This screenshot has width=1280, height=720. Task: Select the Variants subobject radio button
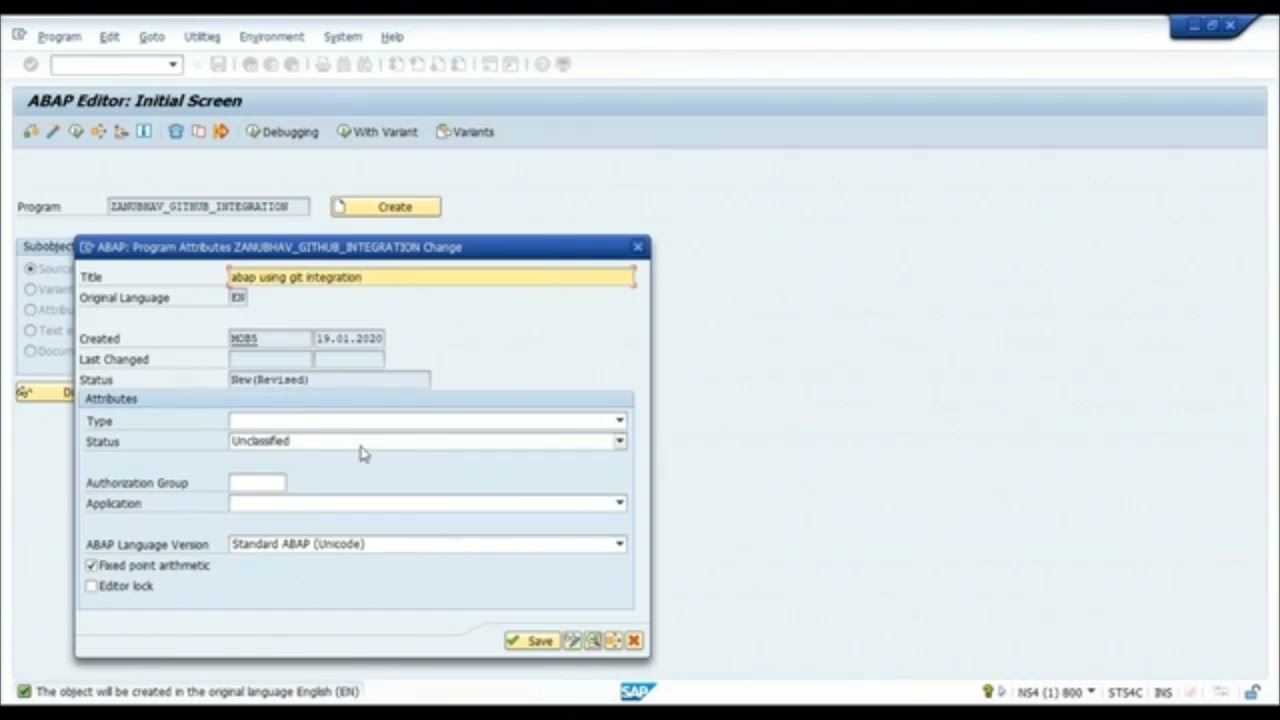(x=30, y=289)
